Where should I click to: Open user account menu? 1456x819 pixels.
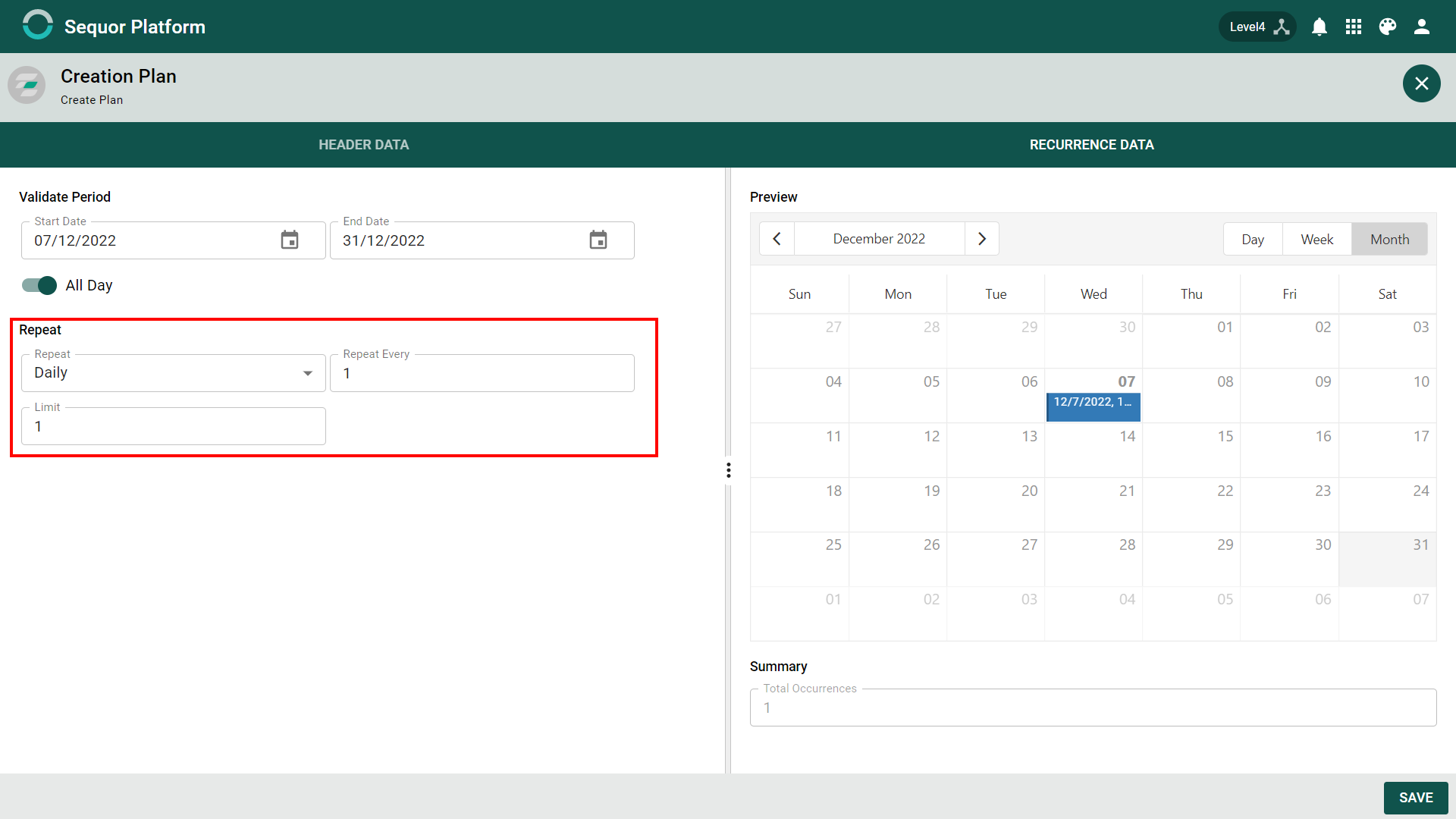[1422, 27]
